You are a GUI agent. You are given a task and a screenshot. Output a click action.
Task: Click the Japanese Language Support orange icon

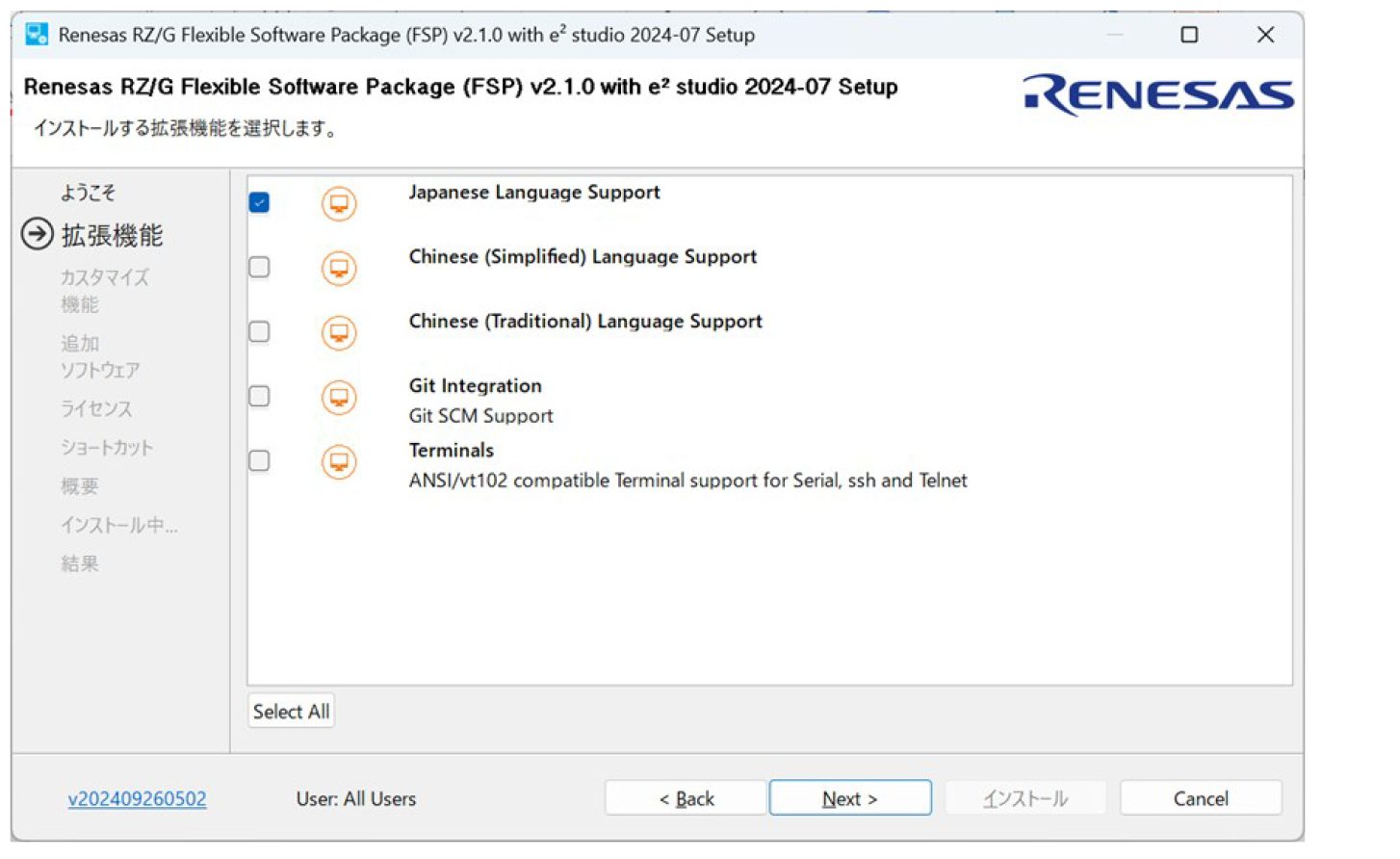tap(339, 204)
